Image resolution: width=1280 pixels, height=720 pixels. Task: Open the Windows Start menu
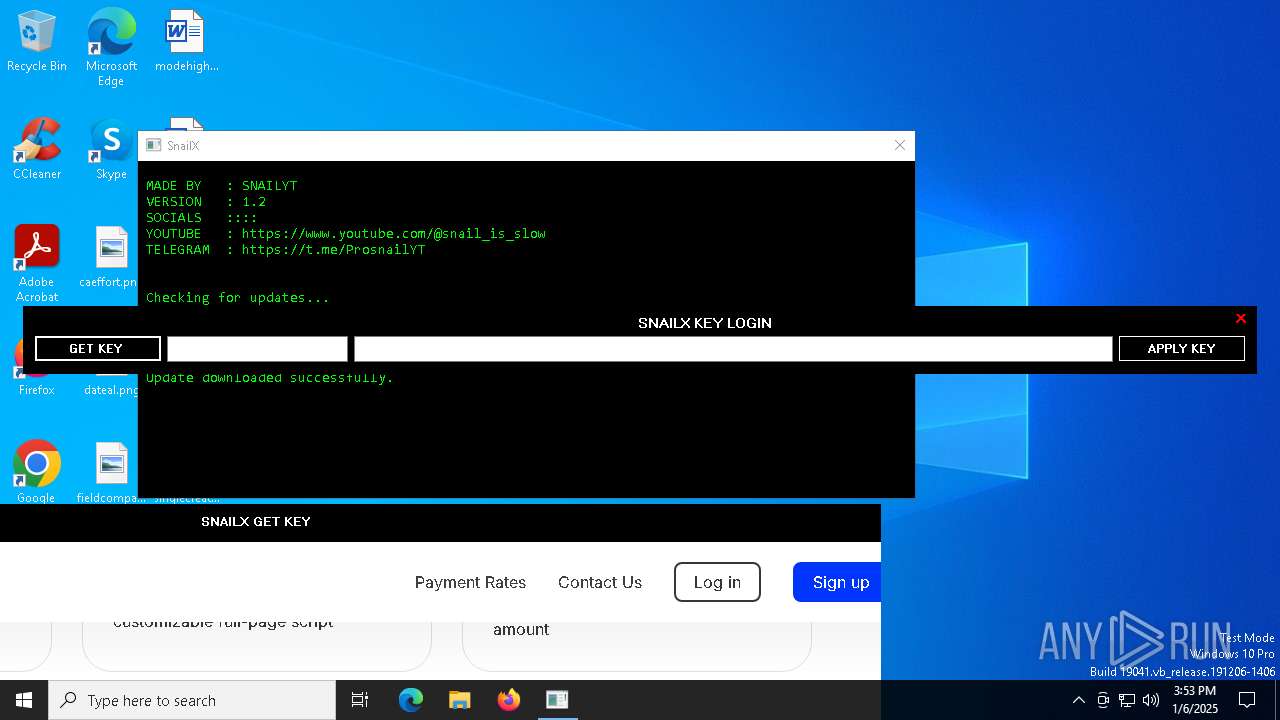pyautogui.click(x=24, y=700)
